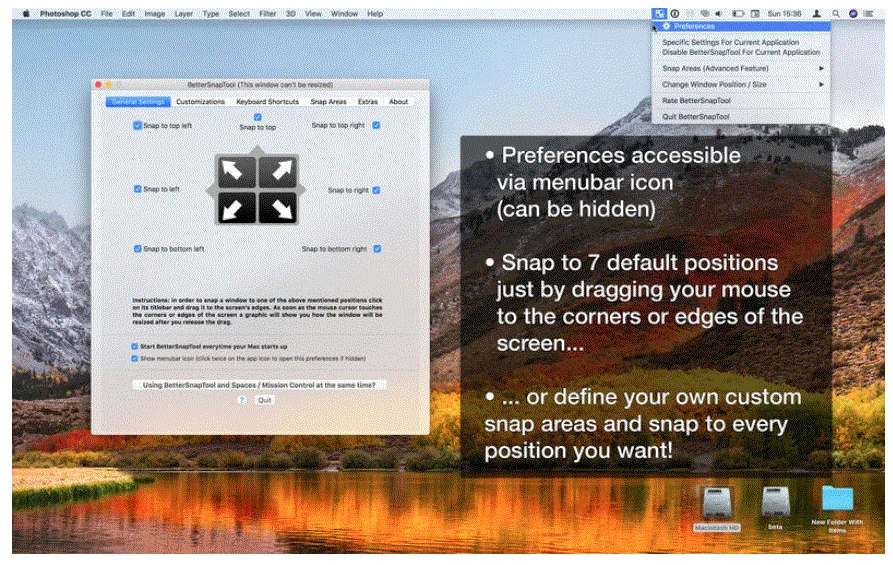Click the Quit button in preferences window
This screenshot has width=893, height=565.
(264, 400)
